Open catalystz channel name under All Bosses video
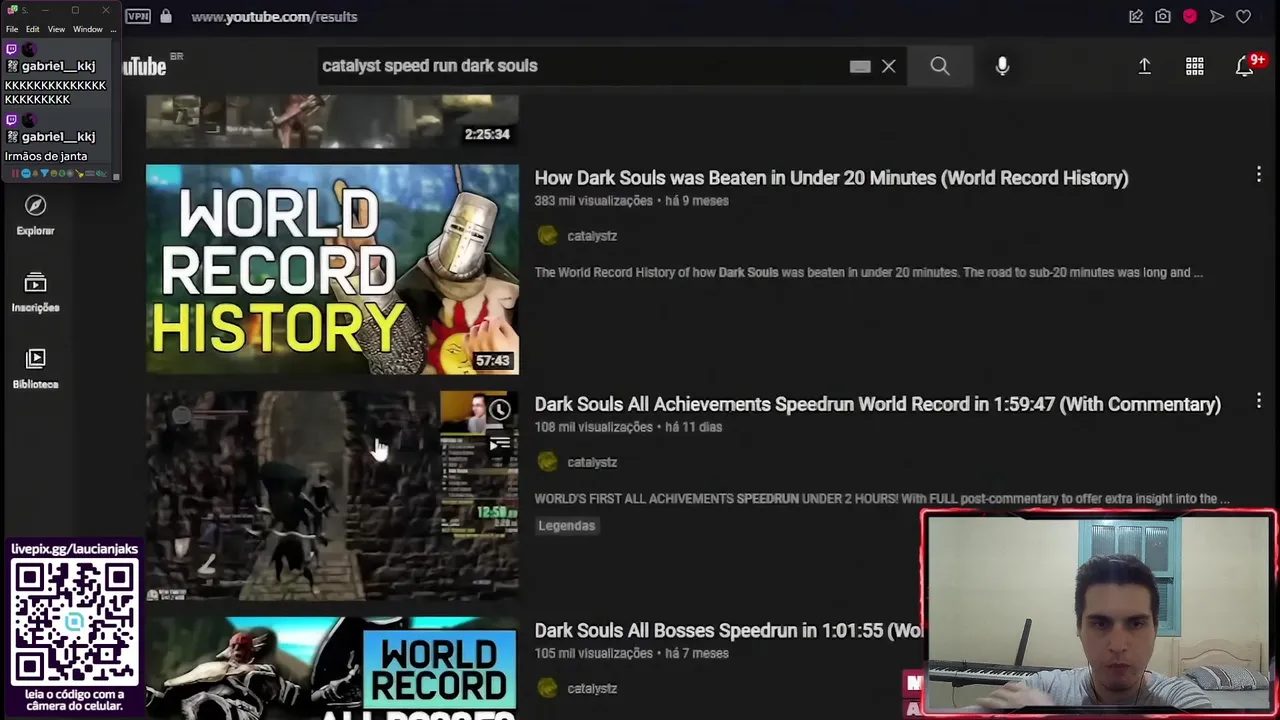This screenshot has width=1280, height=720. [x=592, y=688]
